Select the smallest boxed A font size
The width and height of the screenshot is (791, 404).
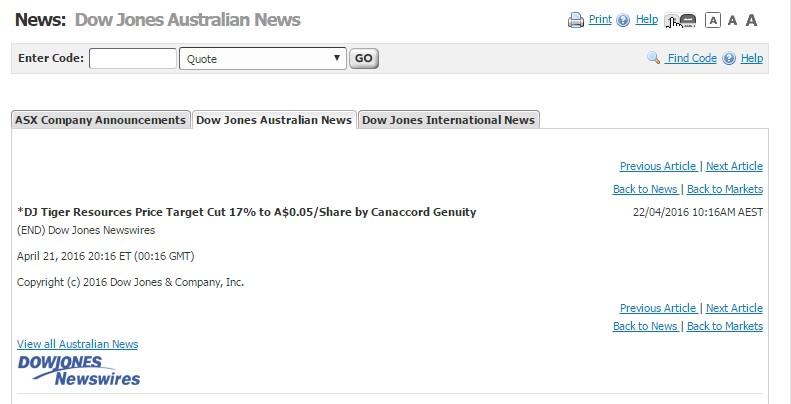click(x=713, y=20)
